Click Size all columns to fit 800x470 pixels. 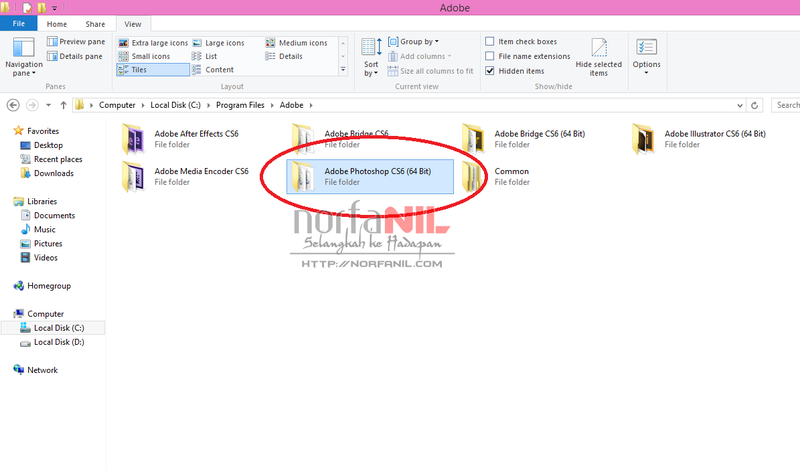pos(431,71)
